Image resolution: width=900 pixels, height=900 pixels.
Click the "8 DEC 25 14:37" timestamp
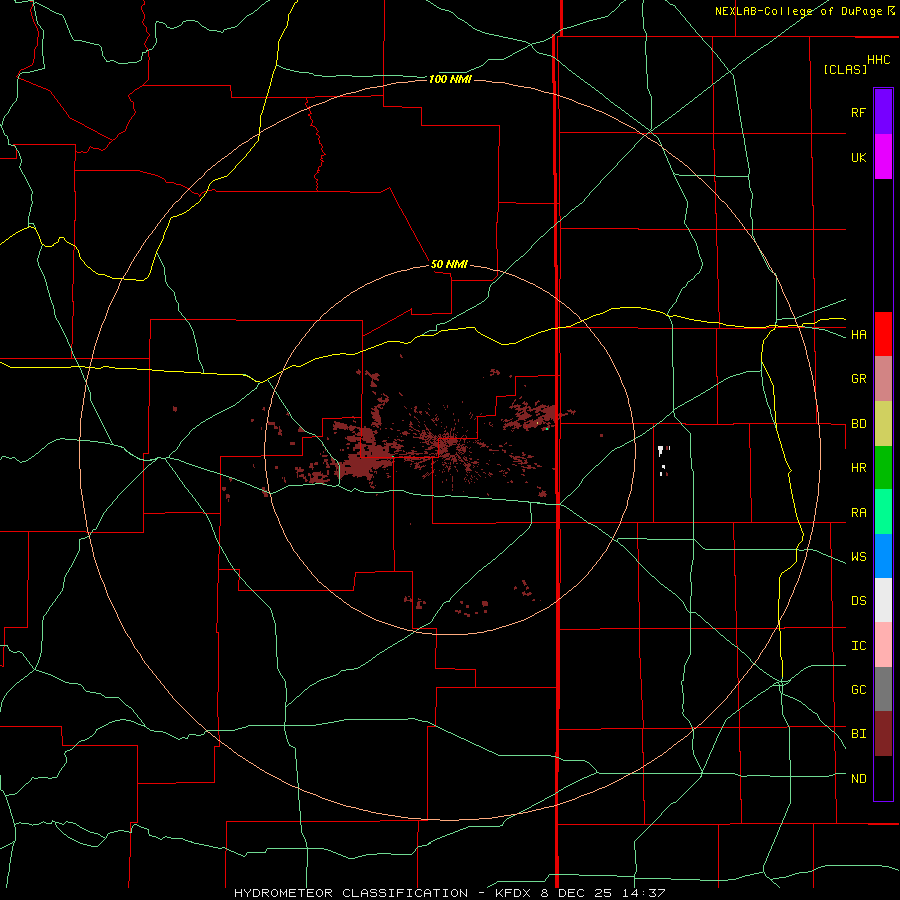tap(603, 893)
